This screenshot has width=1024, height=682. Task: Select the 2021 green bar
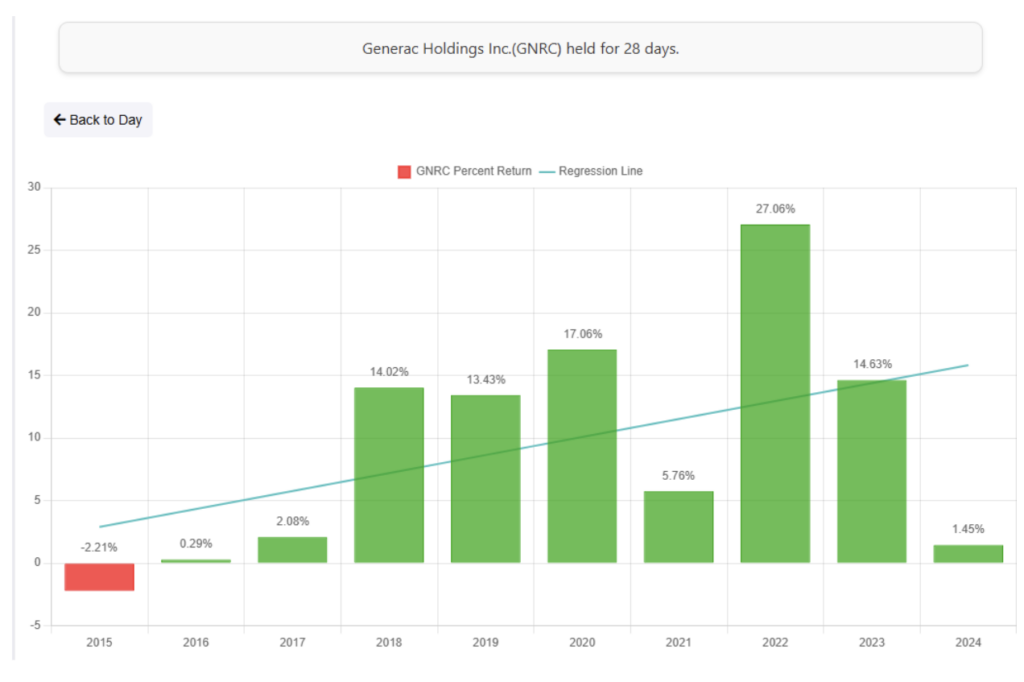click(x=679, y=527)
